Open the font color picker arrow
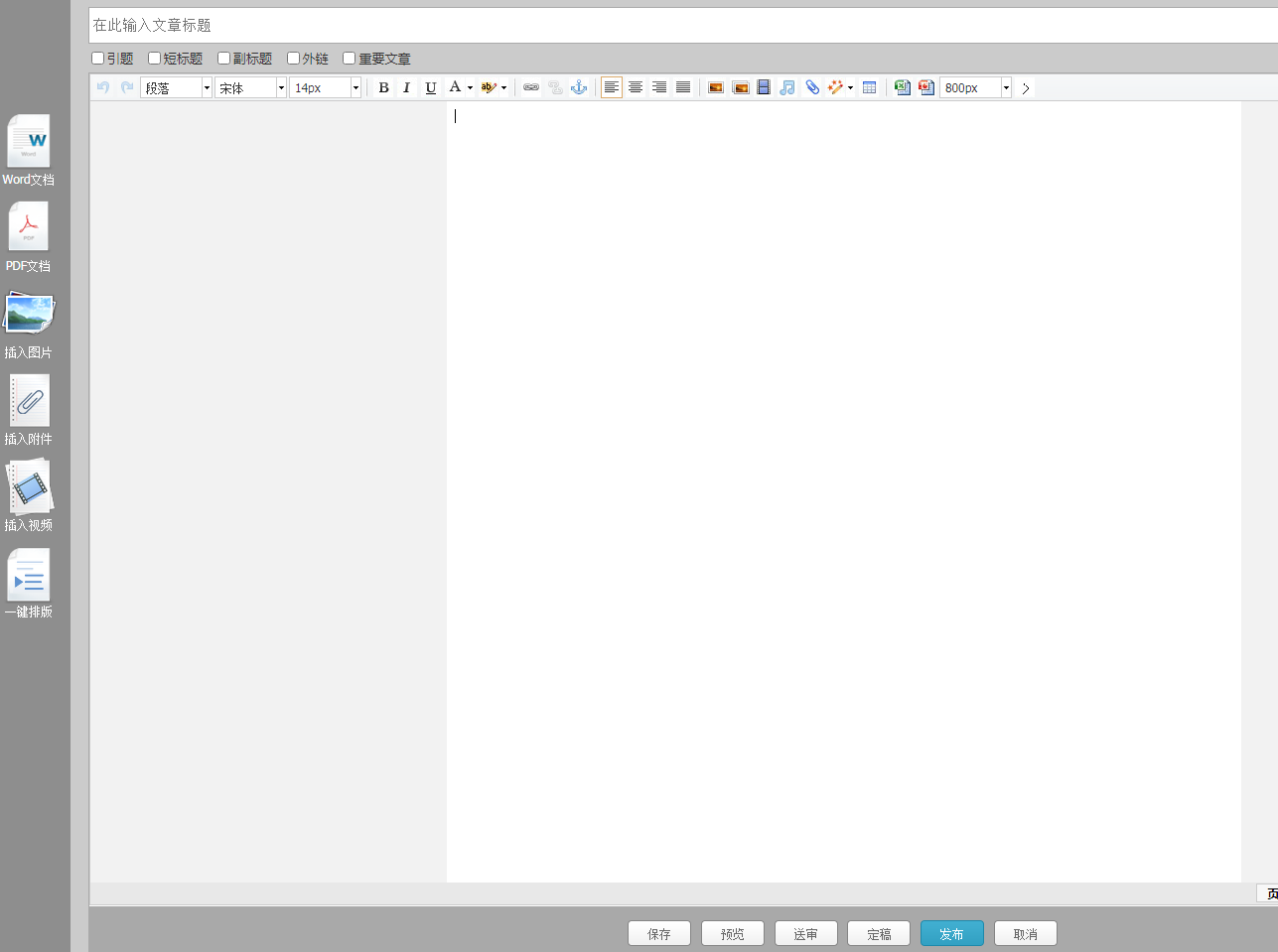The image size is (1278, 952). [470, 88]
